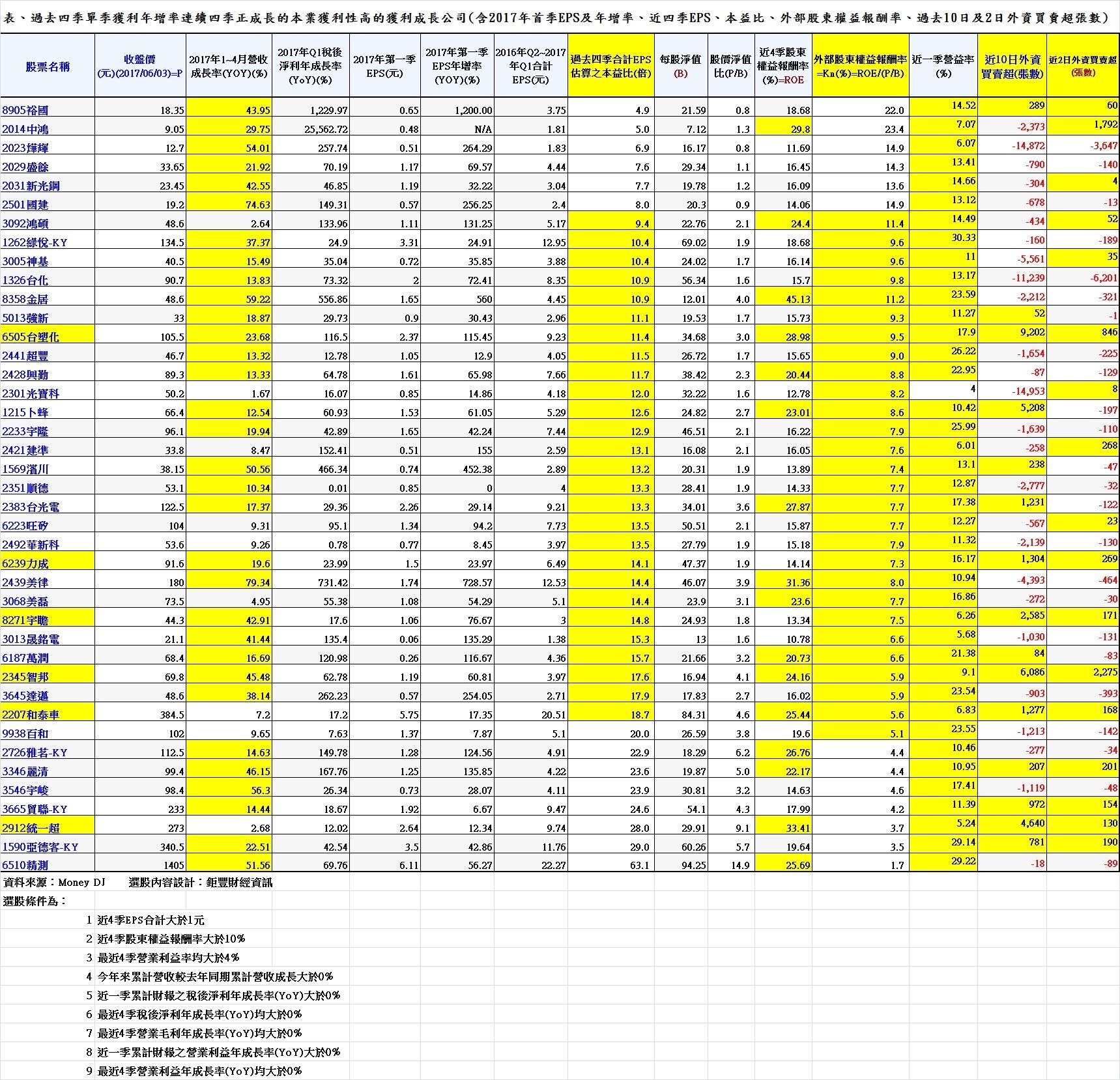Select stock name 3546宇峻
This screenshot has width=1120, height=1080.
click(x=25, y=790)
